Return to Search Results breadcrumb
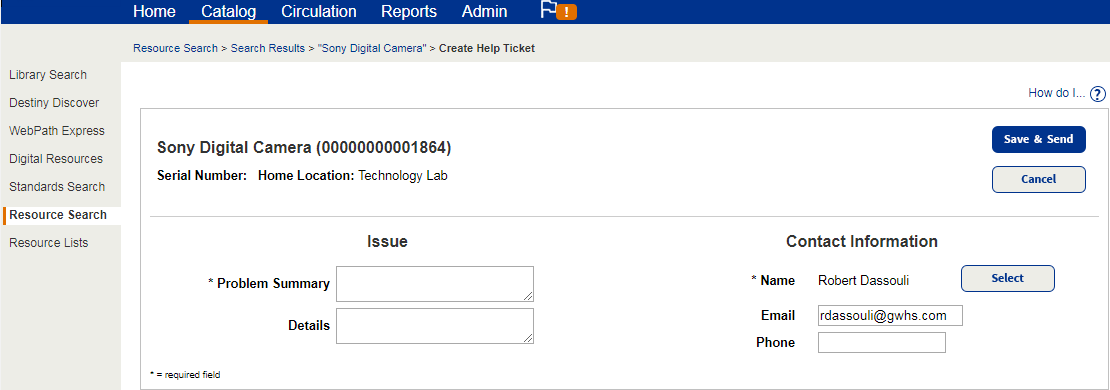The width and height of the screenshot is (1110, 390). (268, 48)
